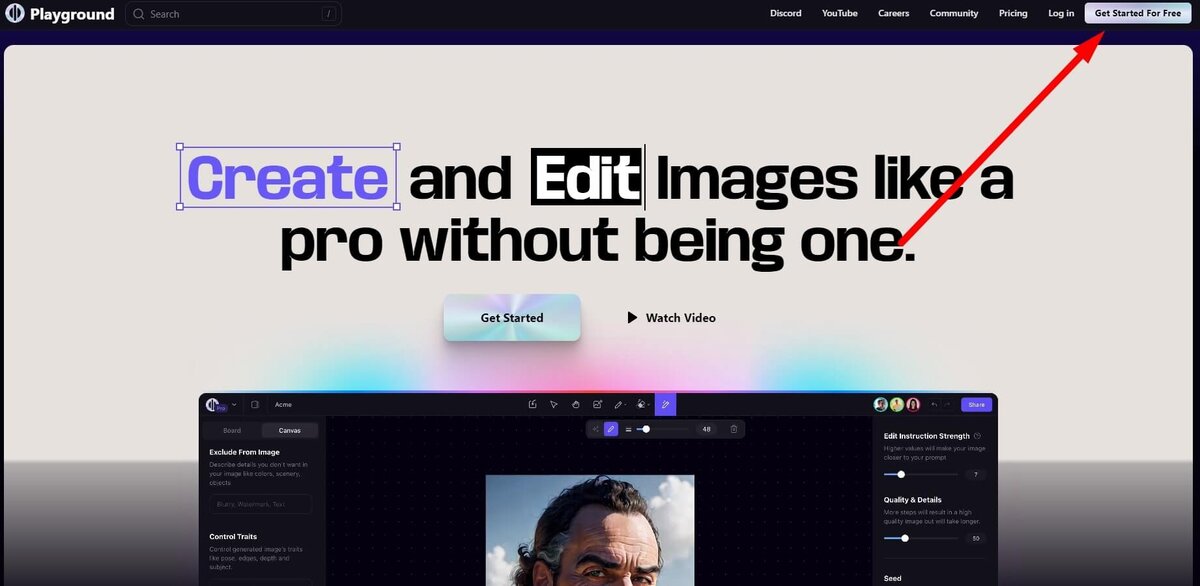This screenshot has height=586, width=1200.
Task: Select the hand pan tool
Action: click(x=576, y=404)
